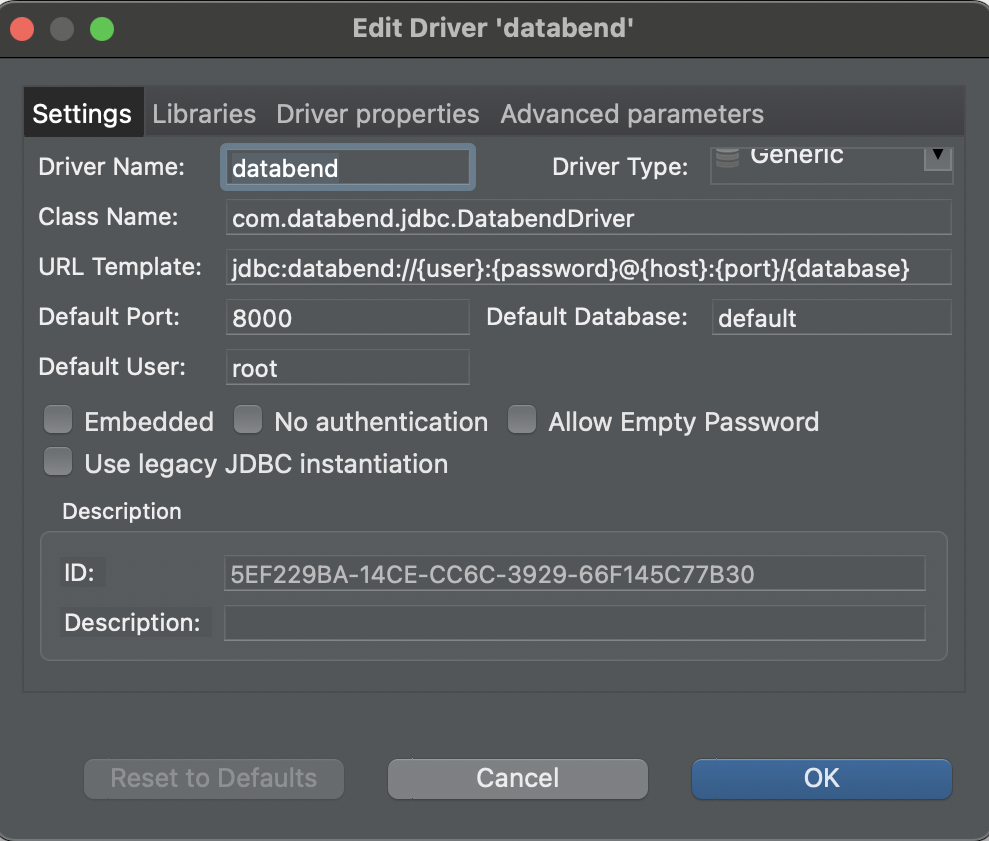This screenshot has height=841, width=989.
Task: Click into the URL Template field
Action: [x=588, y=268]
